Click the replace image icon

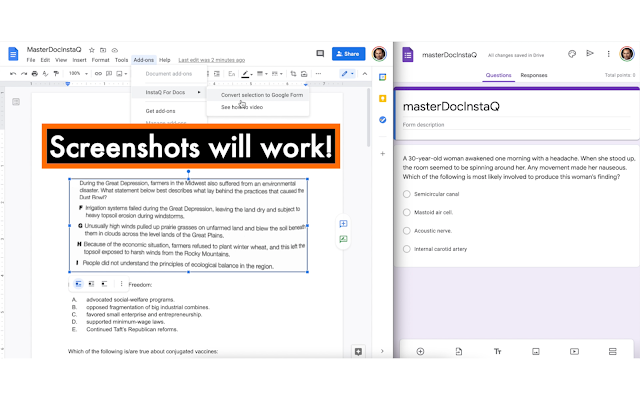click(304, 74)
